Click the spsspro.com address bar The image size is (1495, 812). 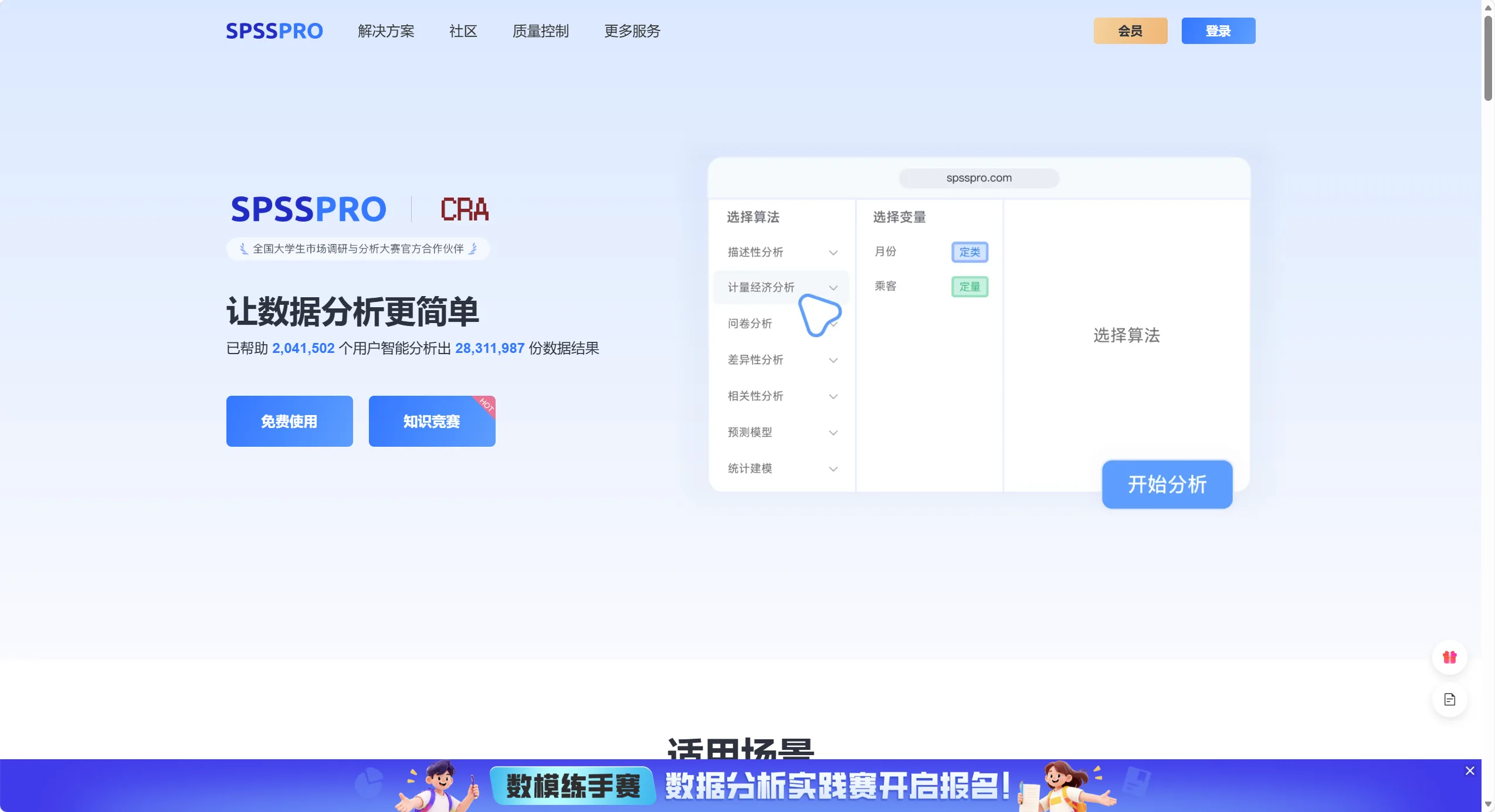[x=979, y=178]
